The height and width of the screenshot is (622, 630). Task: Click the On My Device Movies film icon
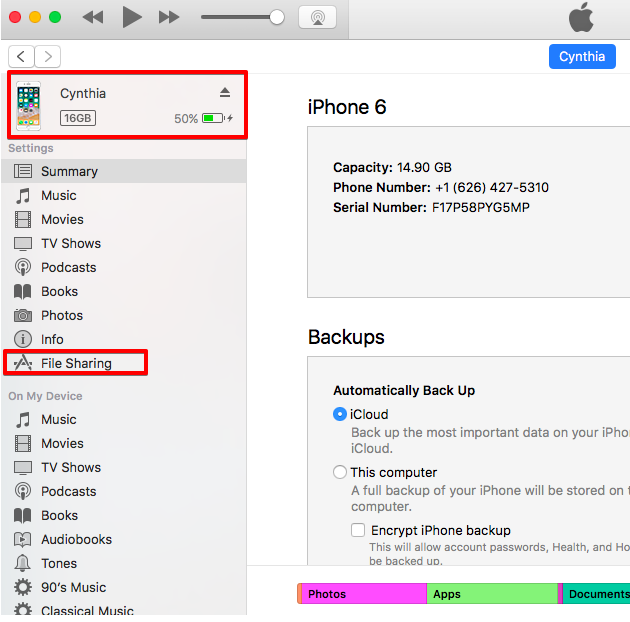[23, 444]
